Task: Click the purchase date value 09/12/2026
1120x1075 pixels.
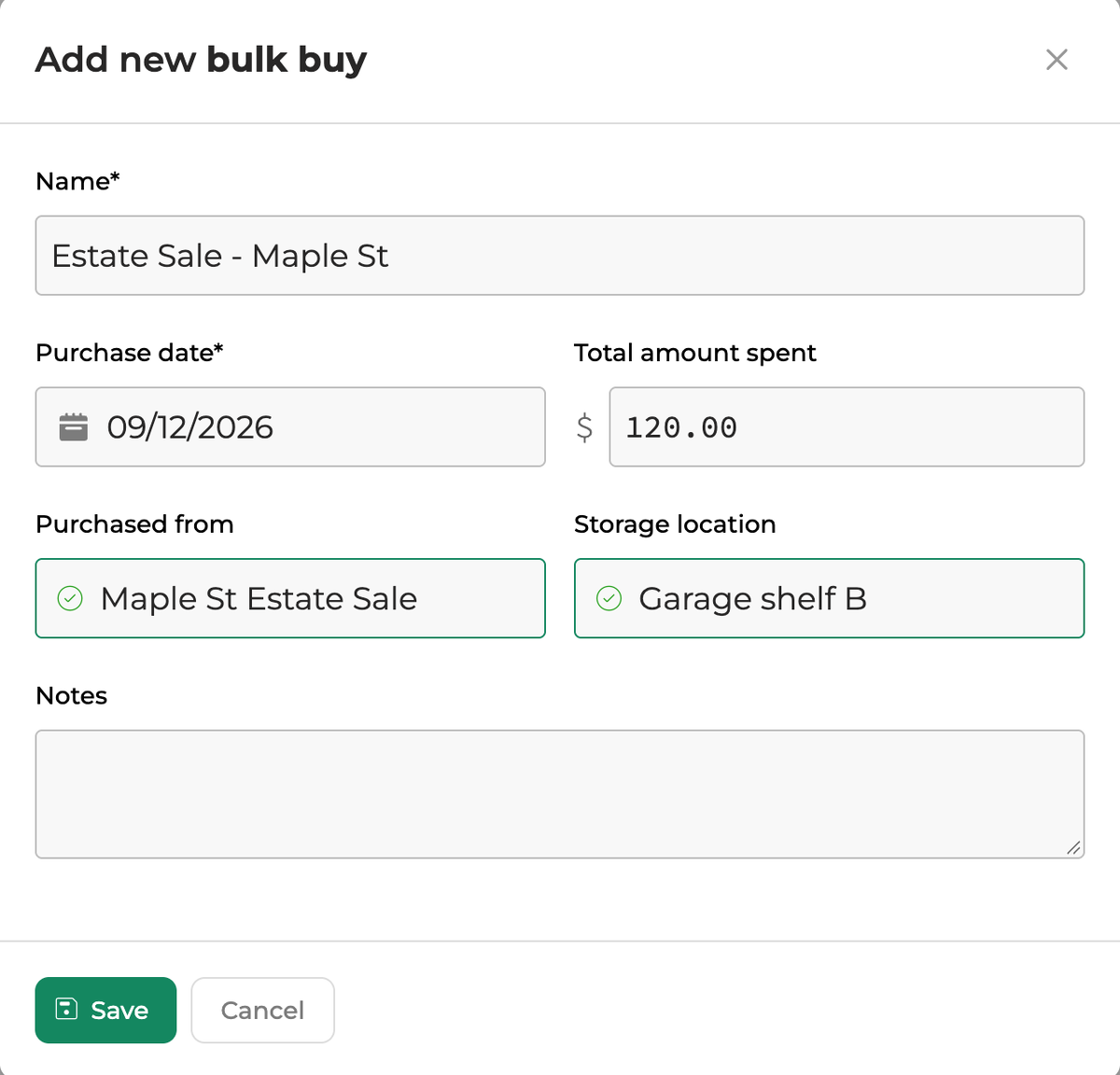Action: pyautogui.click(x=190, y=427)
